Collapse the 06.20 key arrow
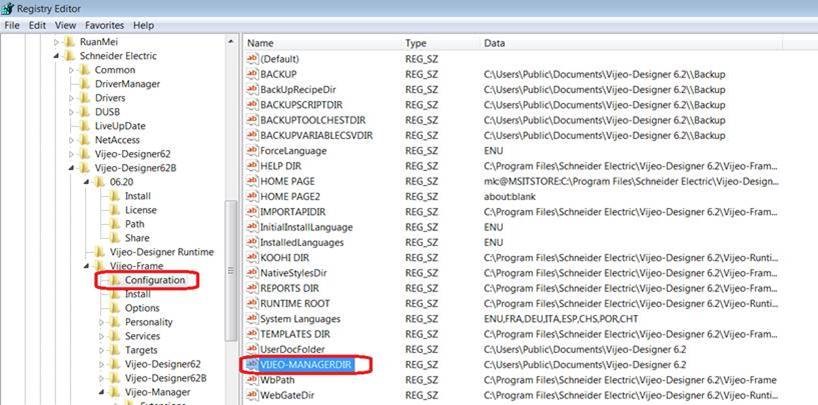818x405 pixels. (x=87, y=182)
